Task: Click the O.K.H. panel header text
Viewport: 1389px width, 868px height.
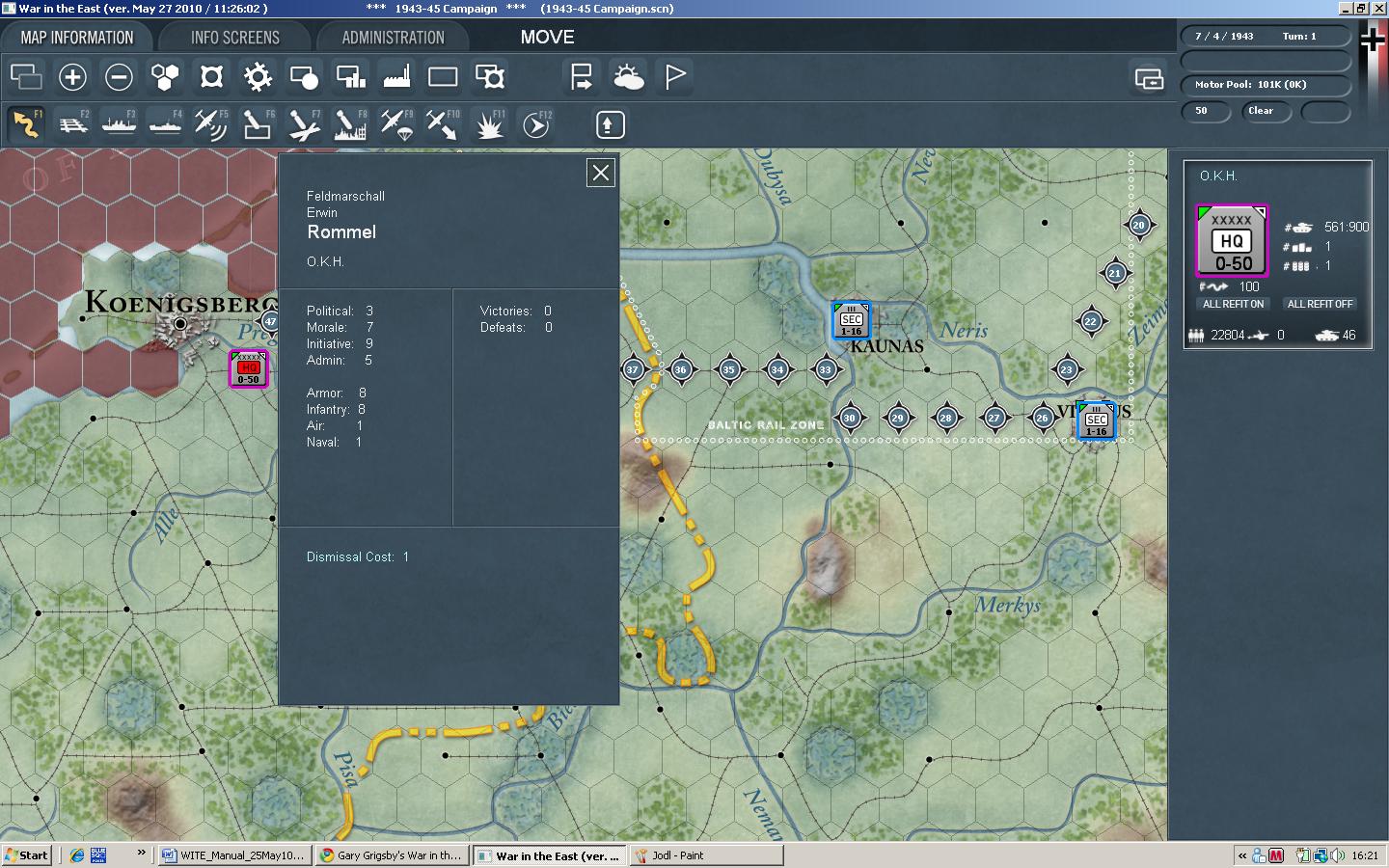Action: 1218,176
